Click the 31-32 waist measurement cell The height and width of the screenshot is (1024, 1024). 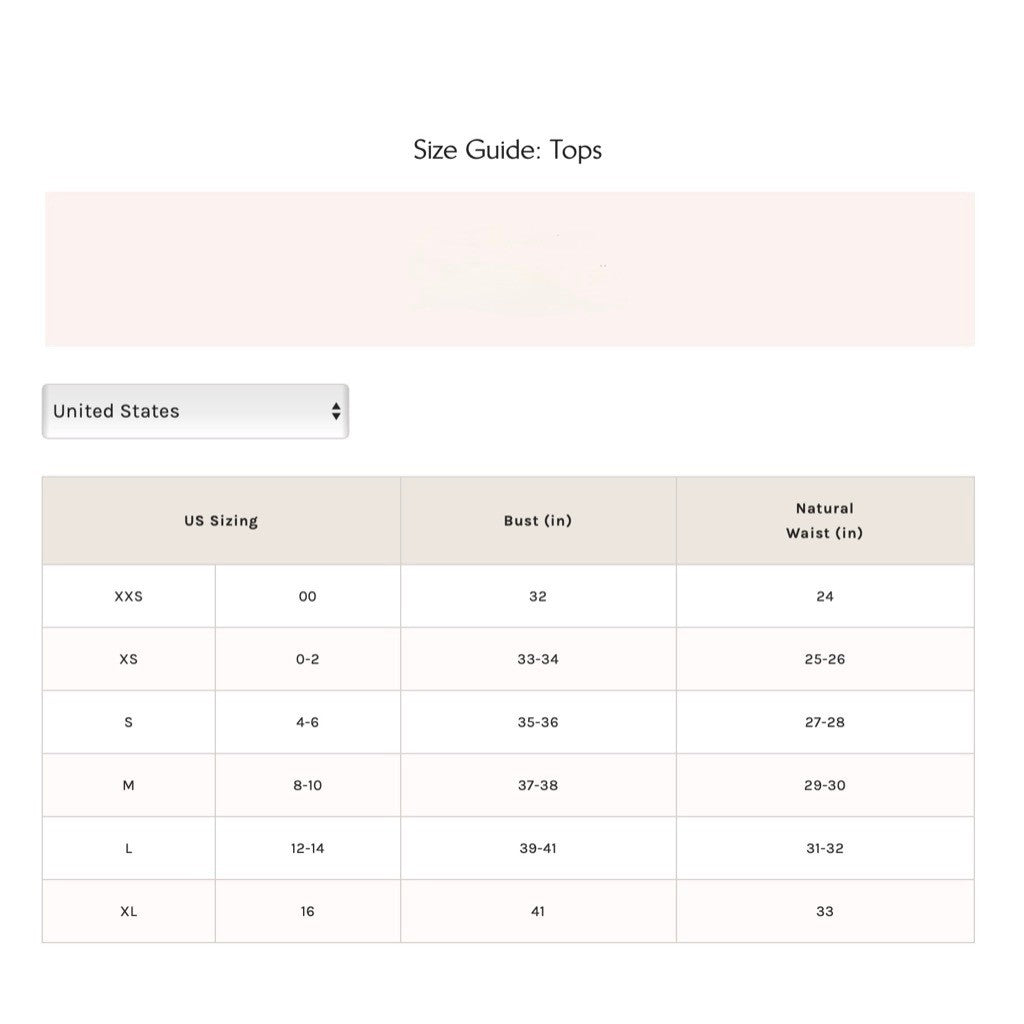click(825, 848)
